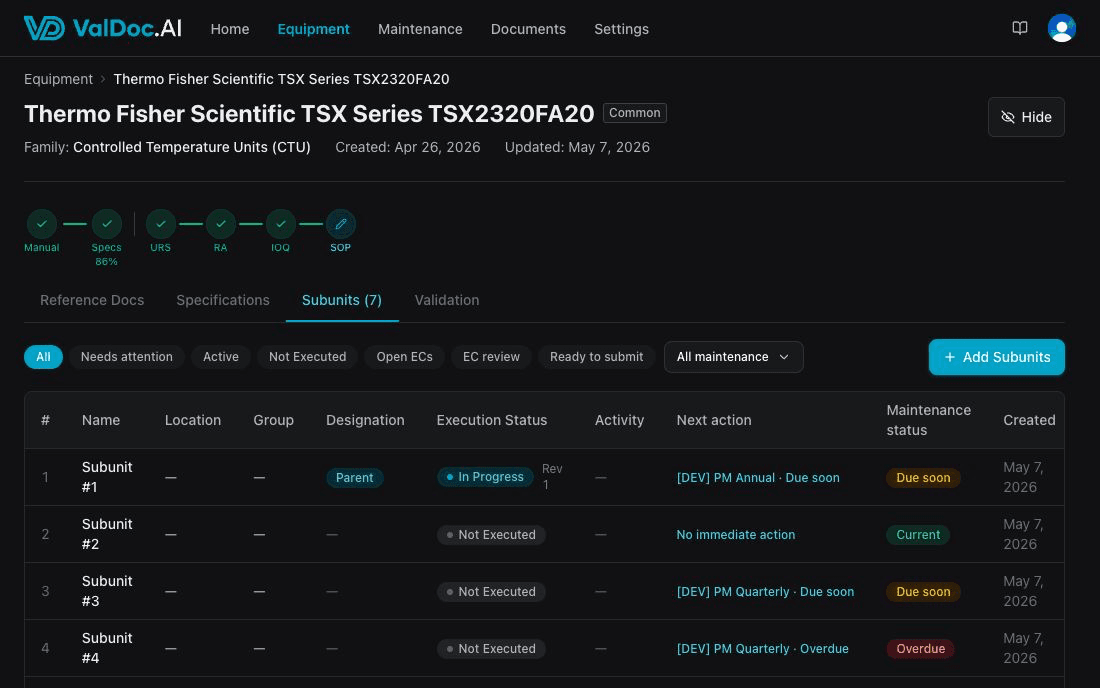1100x688 pixels.
Task: Click the Maintenance status column header
Action: point(928,420)
